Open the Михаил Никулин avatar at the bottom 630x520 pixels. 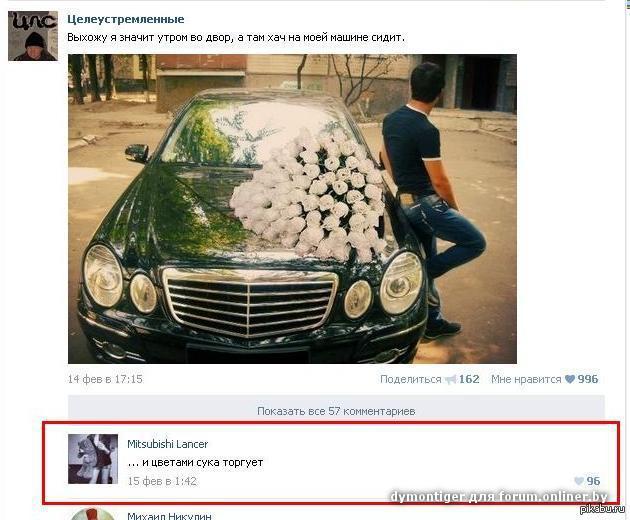[x=92, y=514]
